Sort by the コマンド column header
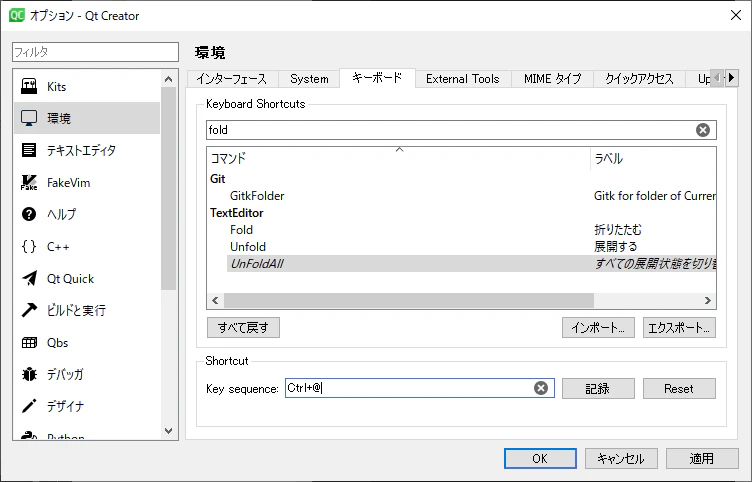This screenshot has width=752, height=482. [x=399, y=158]
